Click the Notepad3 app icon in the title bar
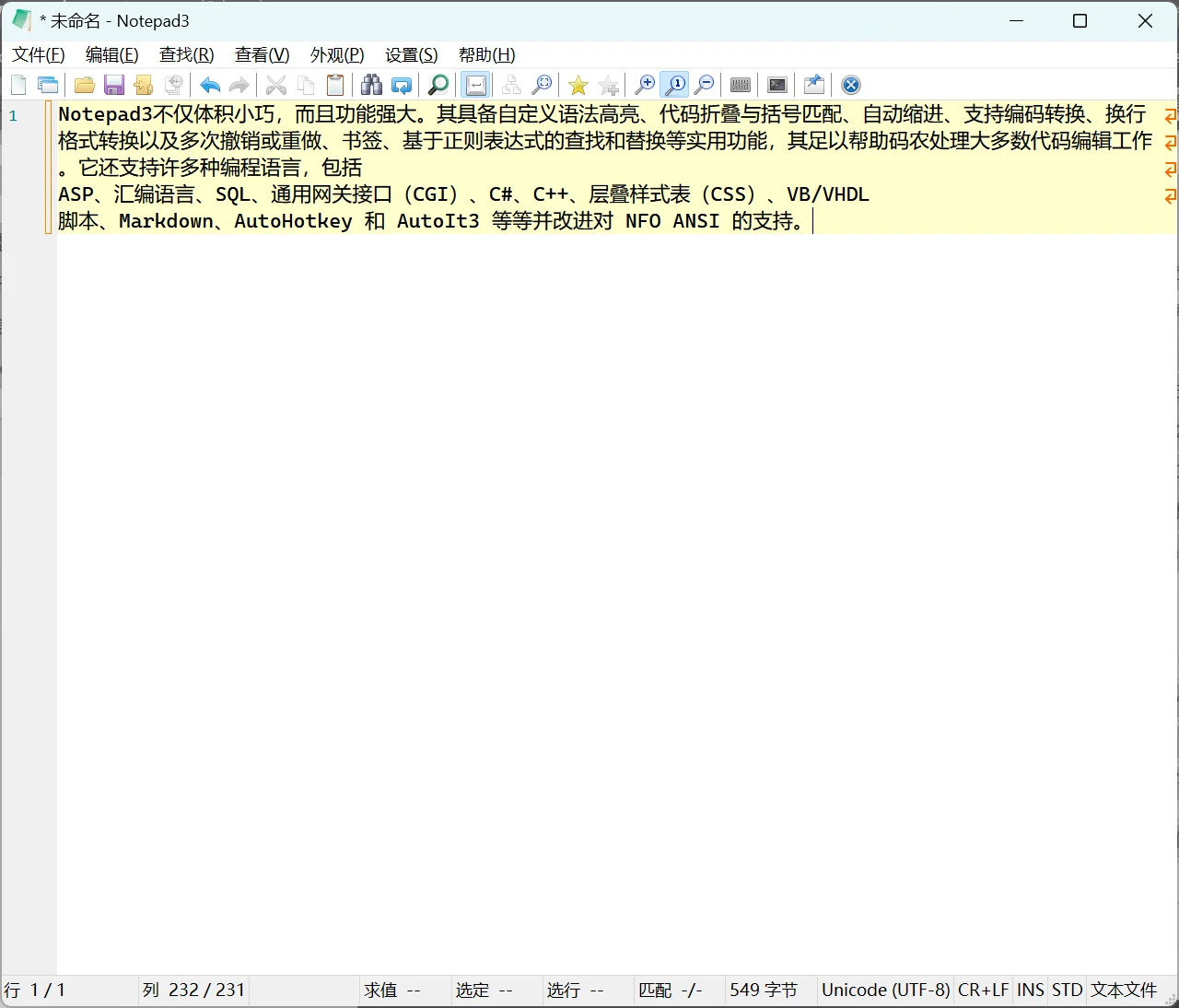The width and height of the screenshot is (1179, 1008). (x=21, y=20)
